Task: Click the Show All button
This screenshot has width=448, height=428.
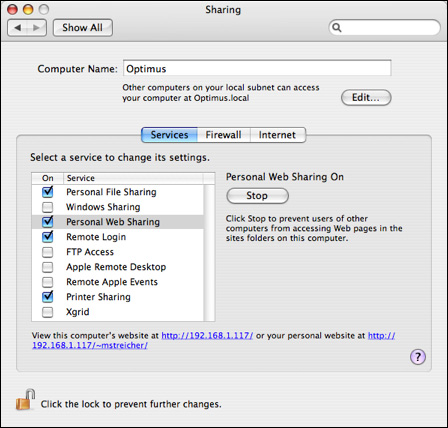Action: click(x=83, y=28)
